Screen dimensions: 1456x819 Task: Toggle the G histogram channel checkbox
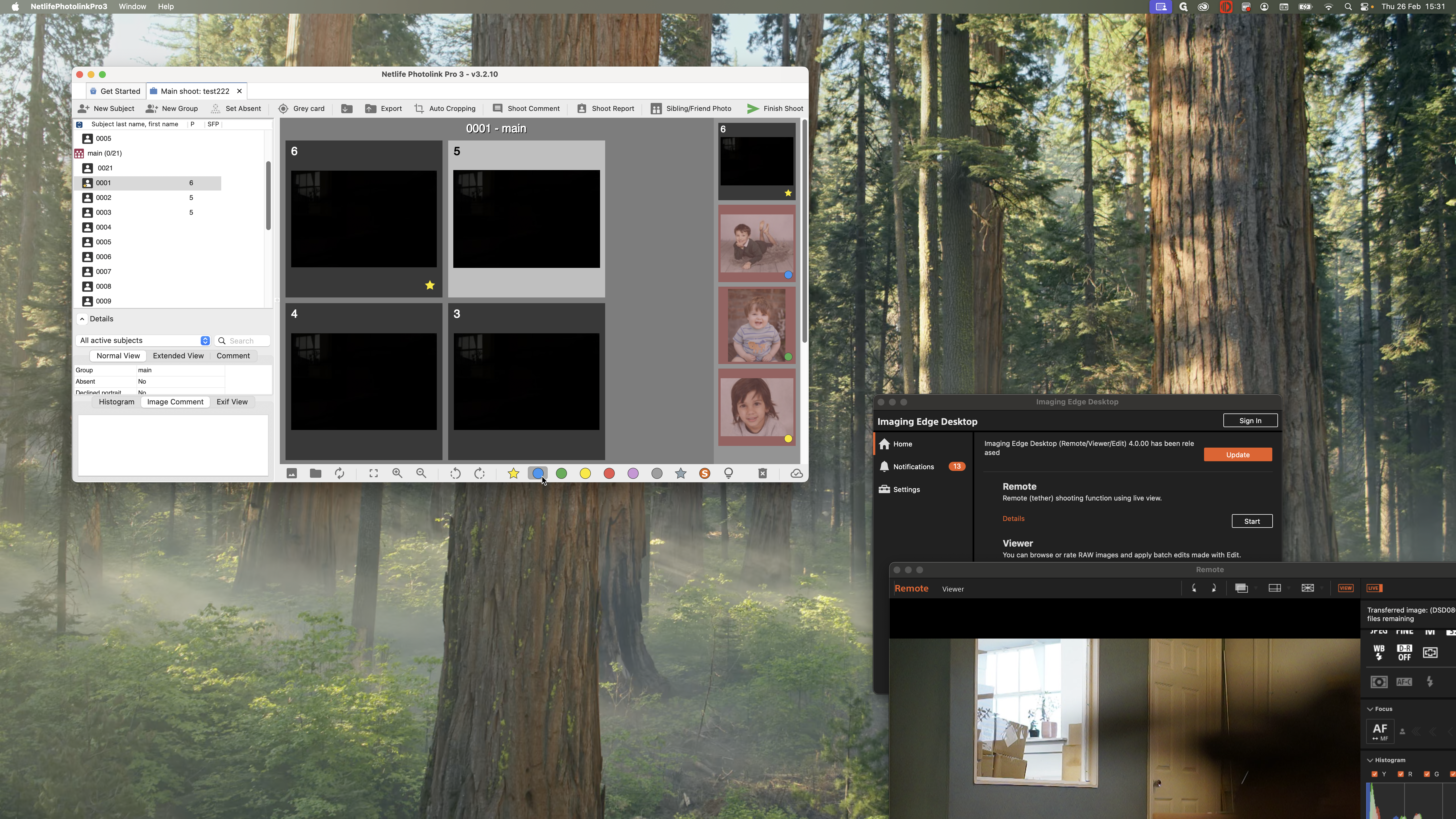pyautogui.click(x=1427, y=774)
